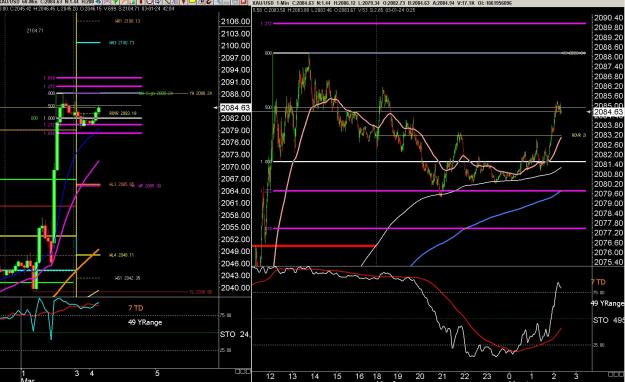This screenshot has height=382, width=625.
Task: Click the 2104.71 high label on left chart
Action: (x=35, y=30)
